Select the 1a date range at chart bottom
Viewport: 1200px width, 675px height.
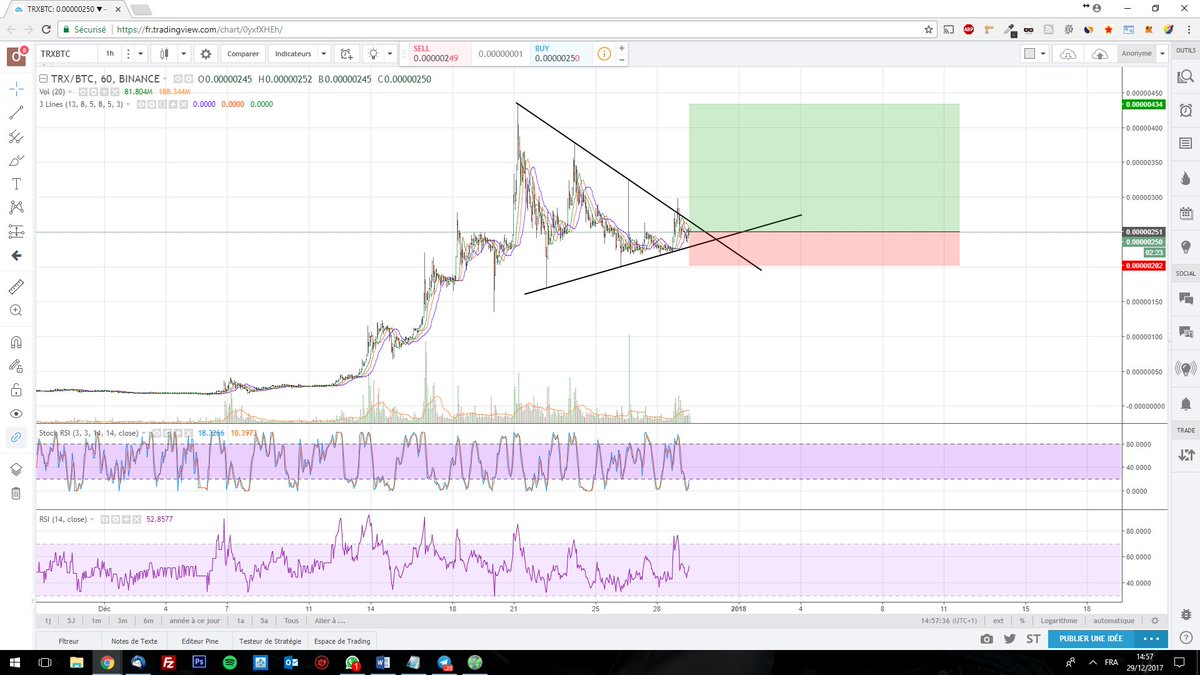[240, 621]
